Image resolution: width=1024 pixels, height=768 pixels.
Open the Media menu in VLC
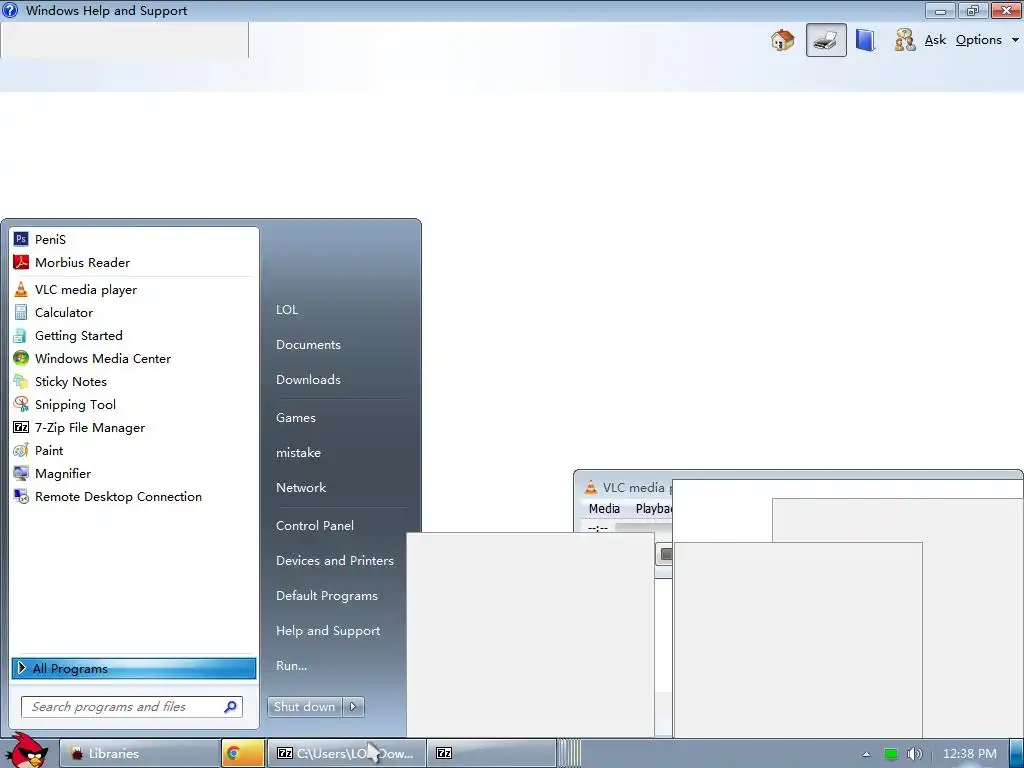click(x=604, y=509)
